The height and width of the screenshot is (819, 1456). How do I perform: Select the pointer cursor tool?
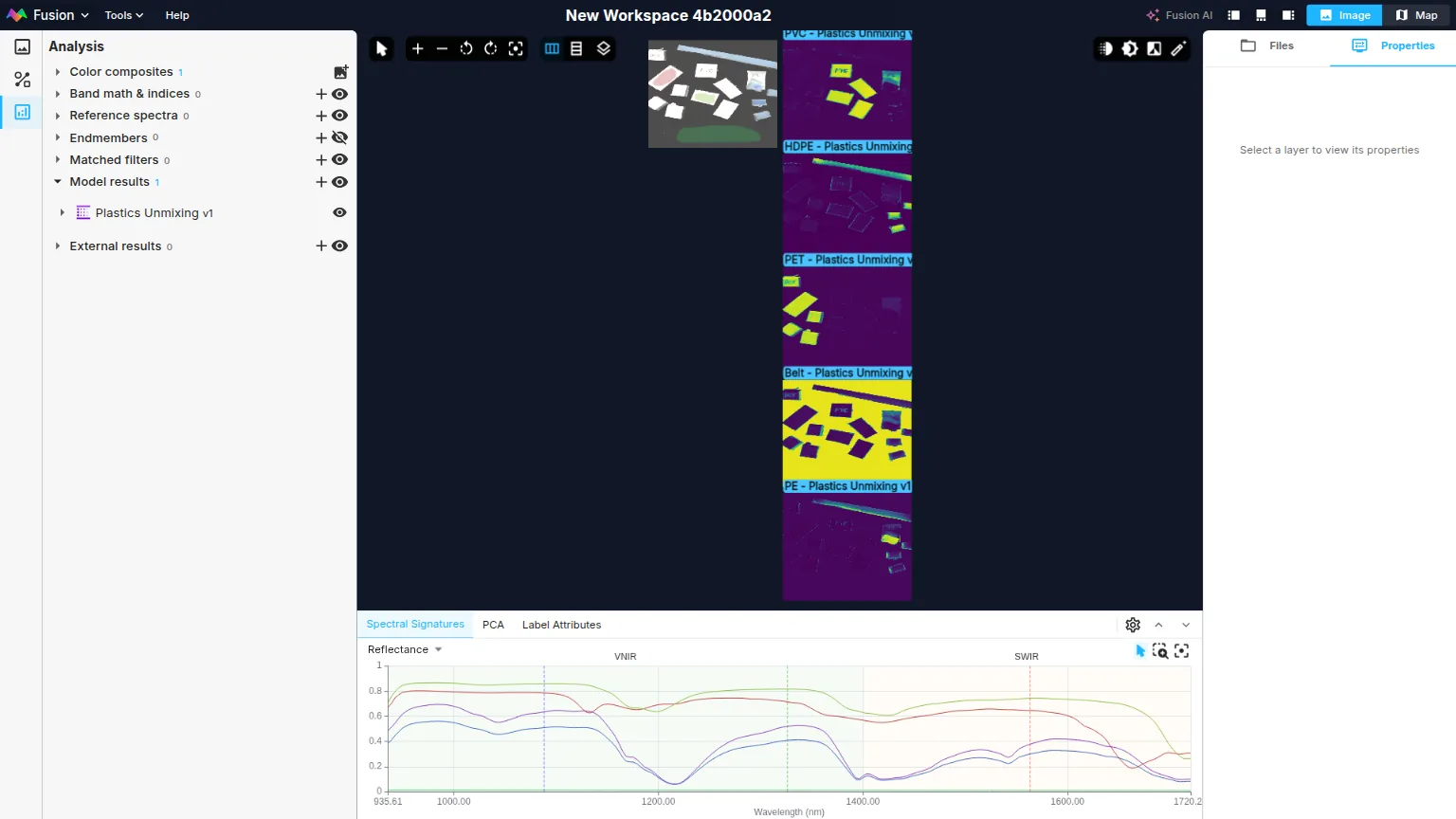tap(382, 49)
